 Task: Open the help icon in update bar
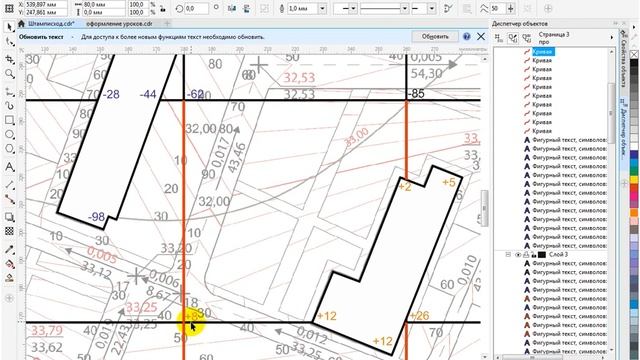(467, 37)
